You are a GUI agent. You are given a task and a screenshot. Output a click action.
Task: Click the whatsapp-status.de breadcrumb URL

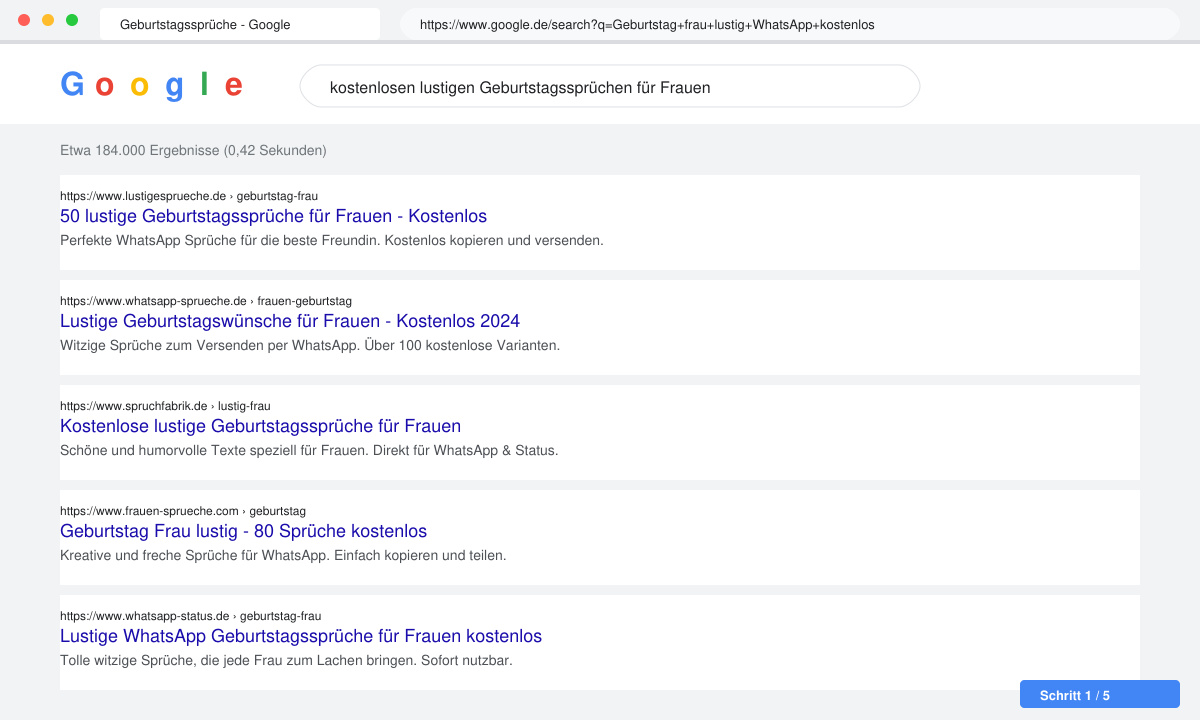click(x=190, y=616)
